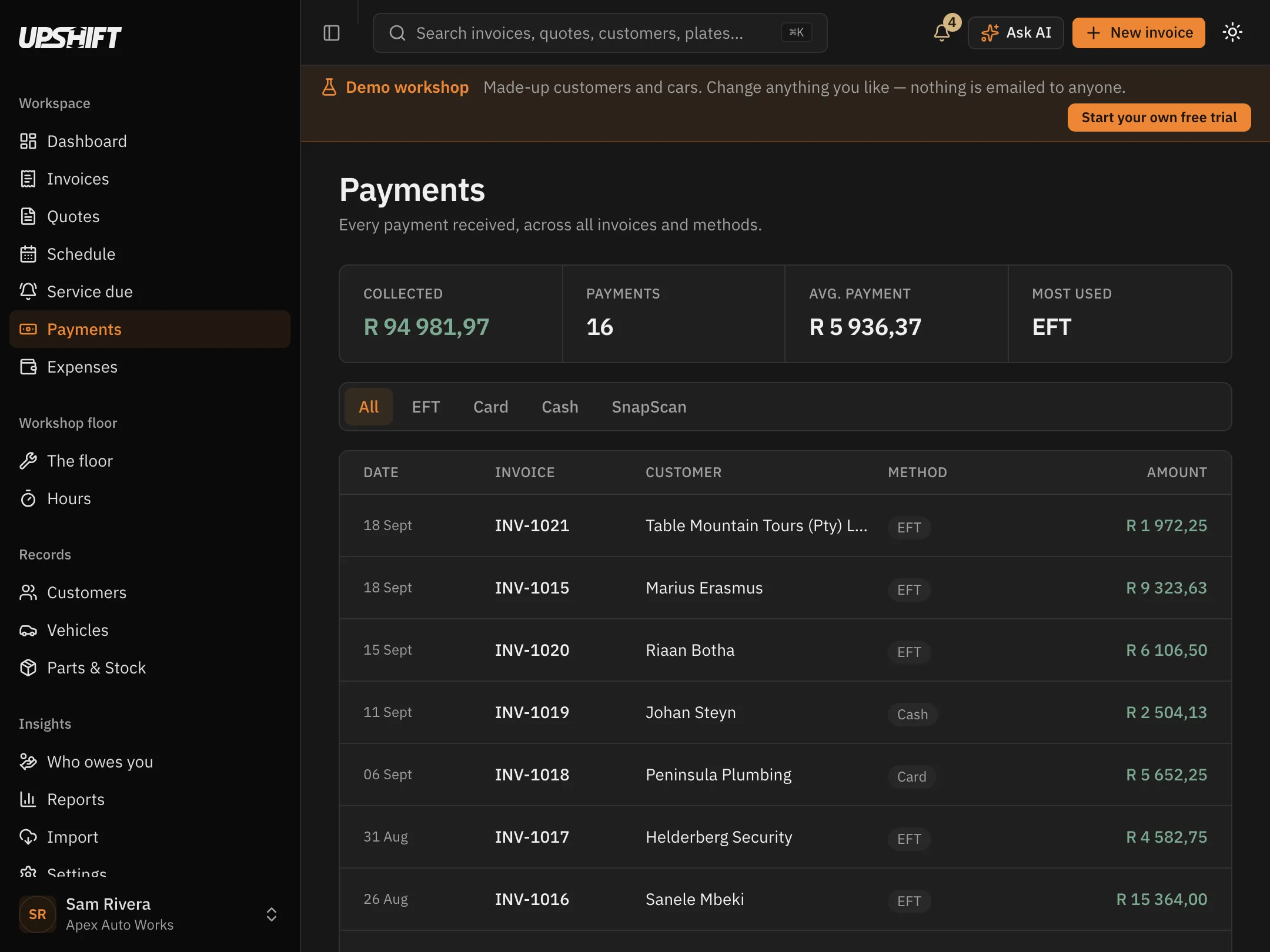This screenshot has height=952, width=1270.
Task: Open invoice INV-1018
Action: point(532,775)
